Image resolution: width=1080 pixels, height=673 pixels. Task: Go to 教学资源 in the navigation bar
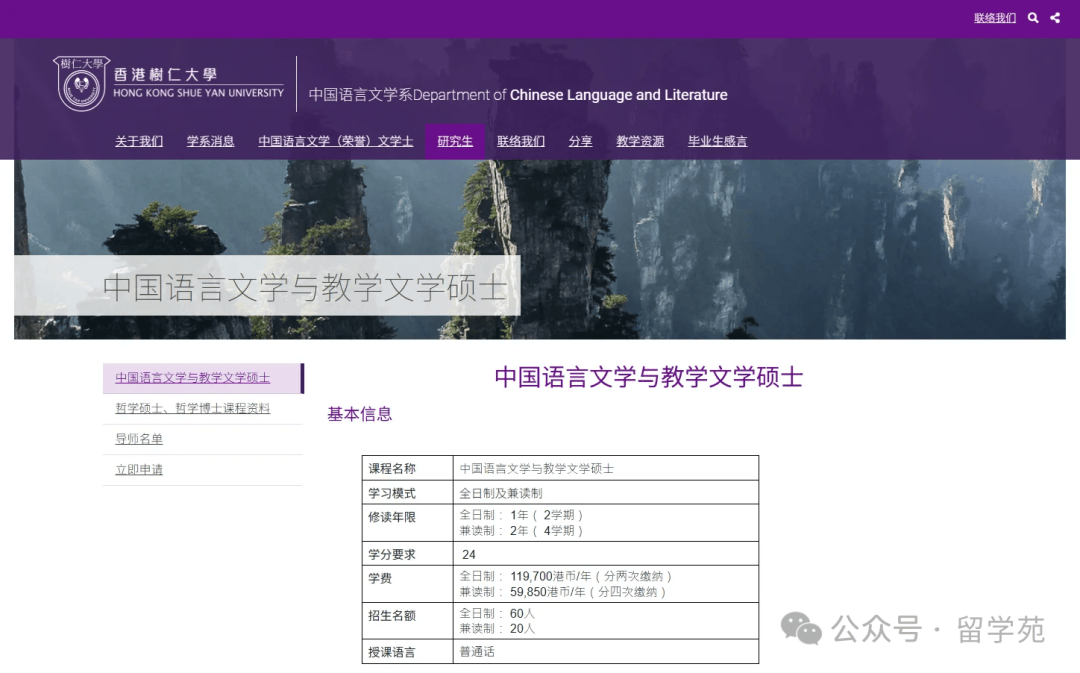640,141
